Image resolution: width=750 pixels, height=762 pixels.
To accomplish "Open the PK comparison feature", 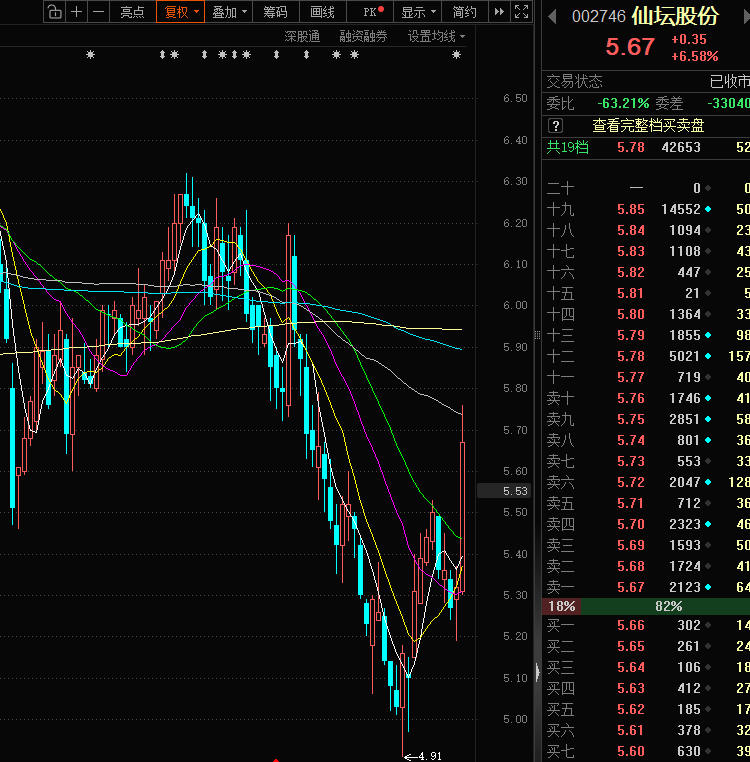I will [370, 12].
